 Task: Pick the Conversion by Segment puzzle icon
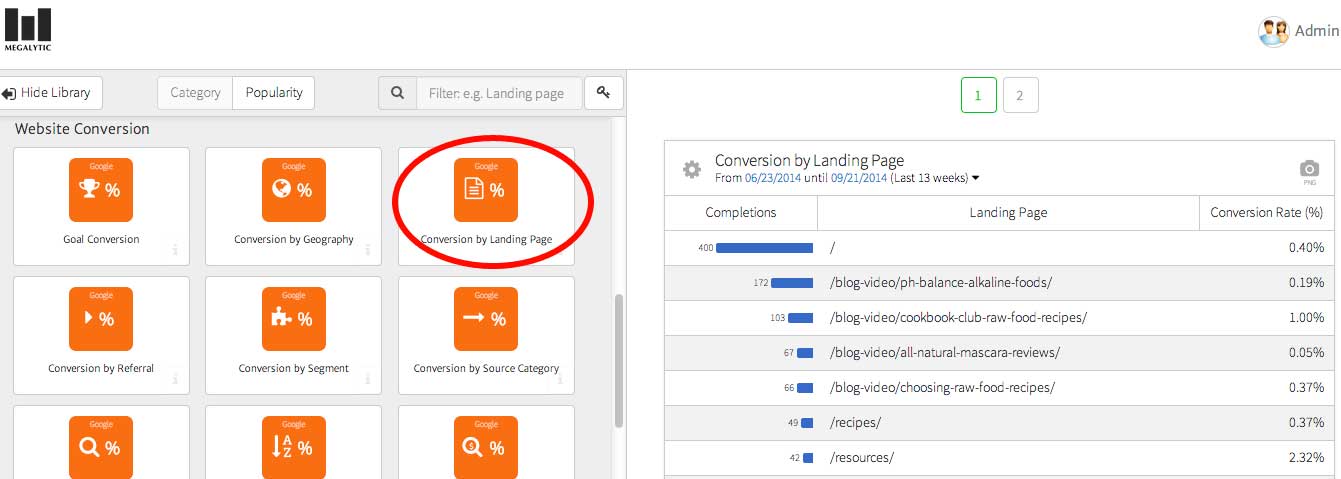pos(293,319)
